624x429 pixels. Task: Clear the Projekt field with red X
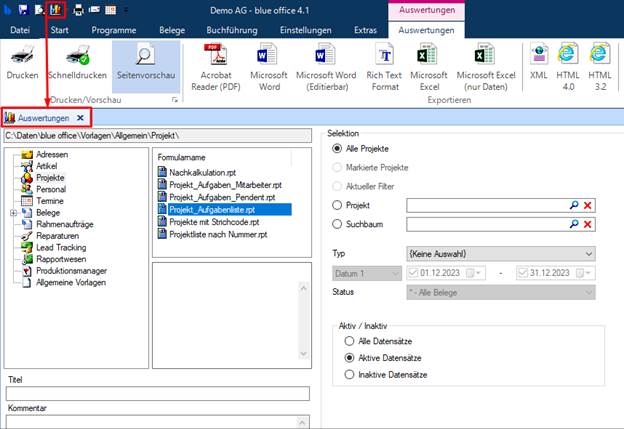[587, 205]
